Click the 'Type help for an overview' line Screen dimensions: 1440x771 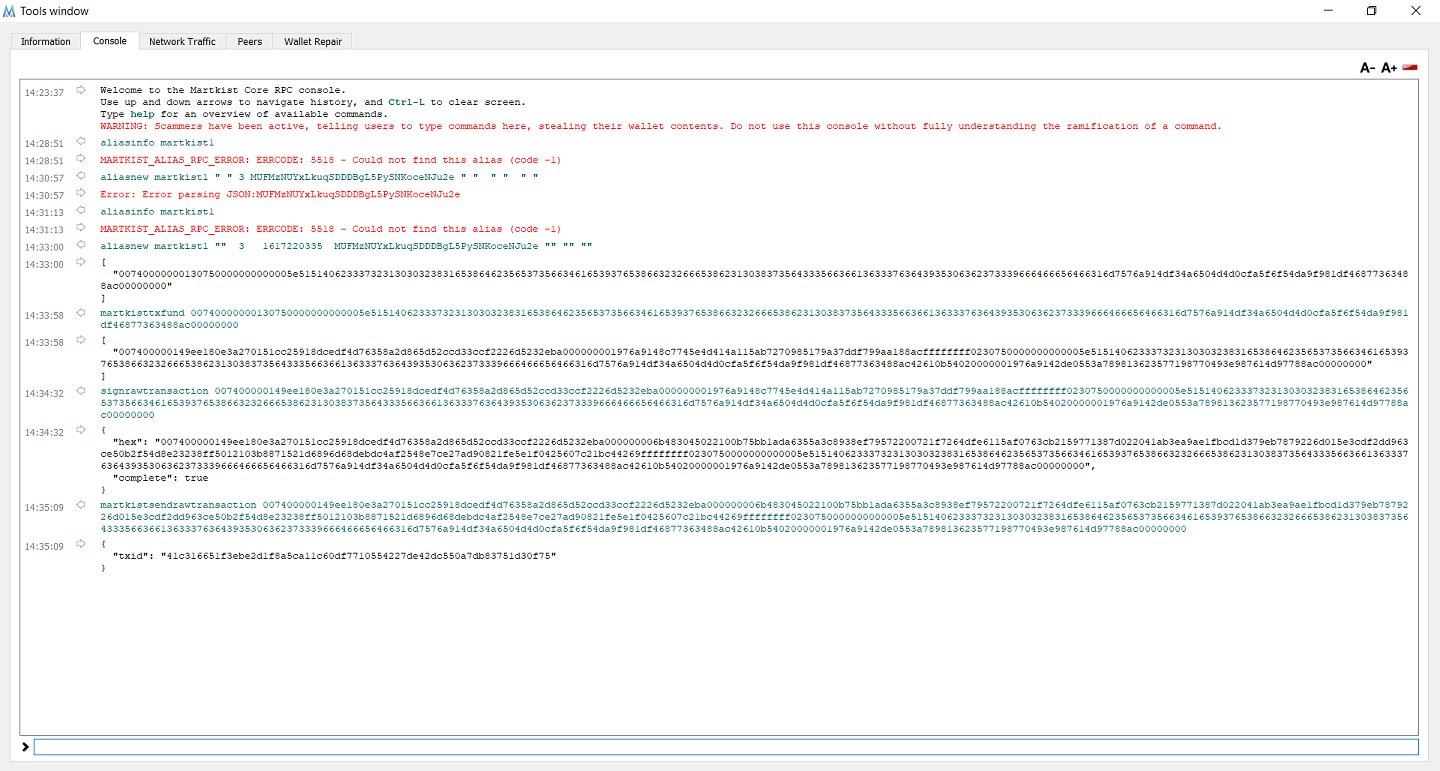(244, 114)
